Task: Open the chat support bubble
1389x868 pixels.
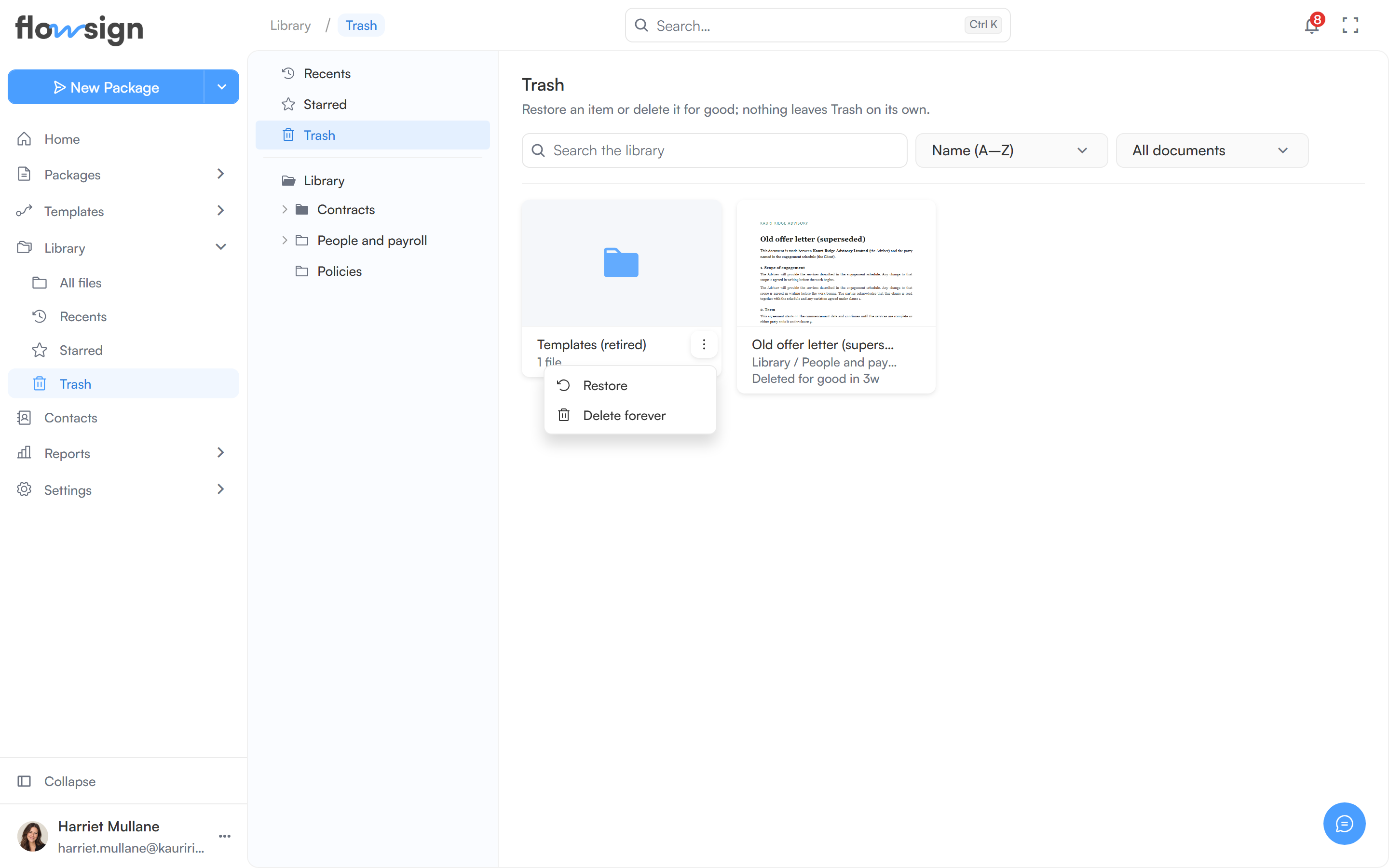Action: click(x=1344, y=823)
